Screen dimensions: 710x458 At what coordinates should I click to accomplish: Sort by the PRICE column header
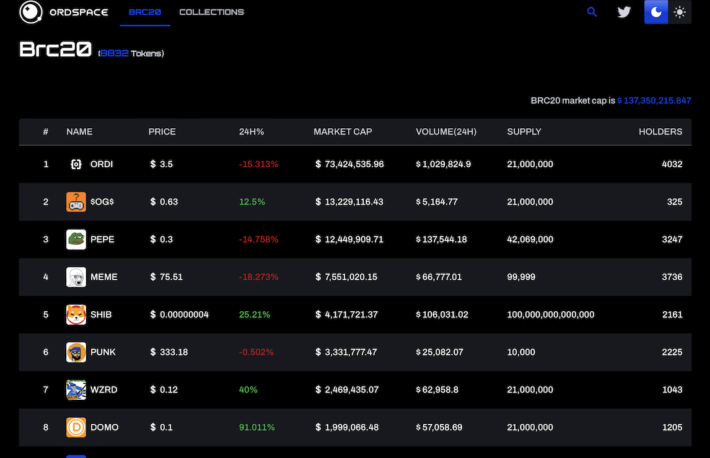click(162, 132)
